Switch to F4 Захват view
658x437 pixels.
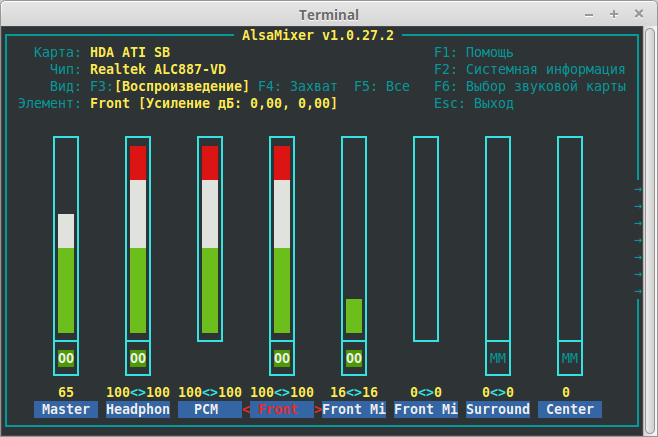pos(297,86)
